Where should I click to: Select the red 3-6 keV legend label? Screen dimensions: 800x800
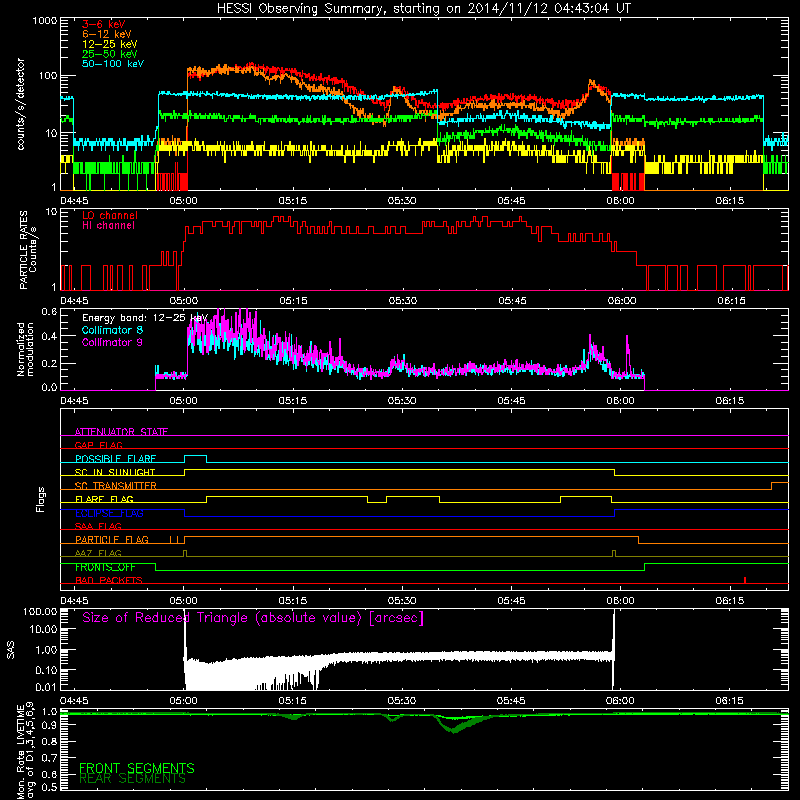tap(103, 24)
